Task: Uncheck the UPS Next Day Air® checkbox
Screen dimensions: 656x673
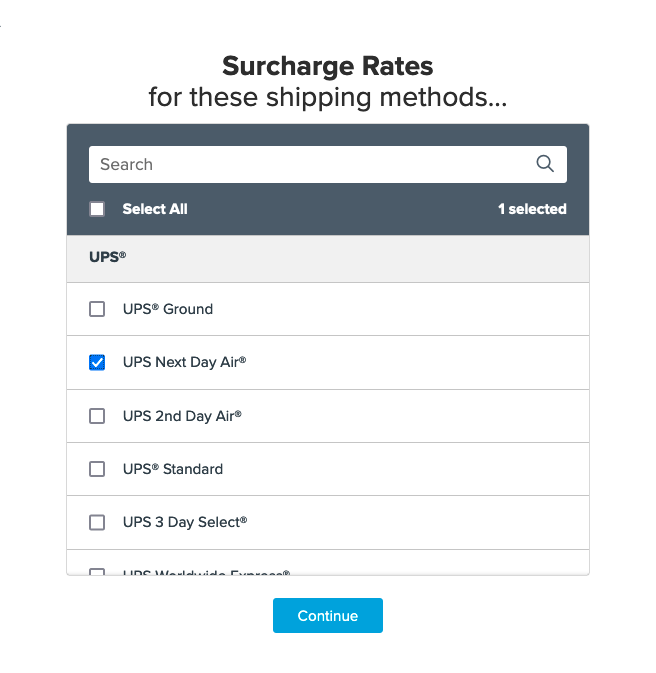Action: click(97, 362)
